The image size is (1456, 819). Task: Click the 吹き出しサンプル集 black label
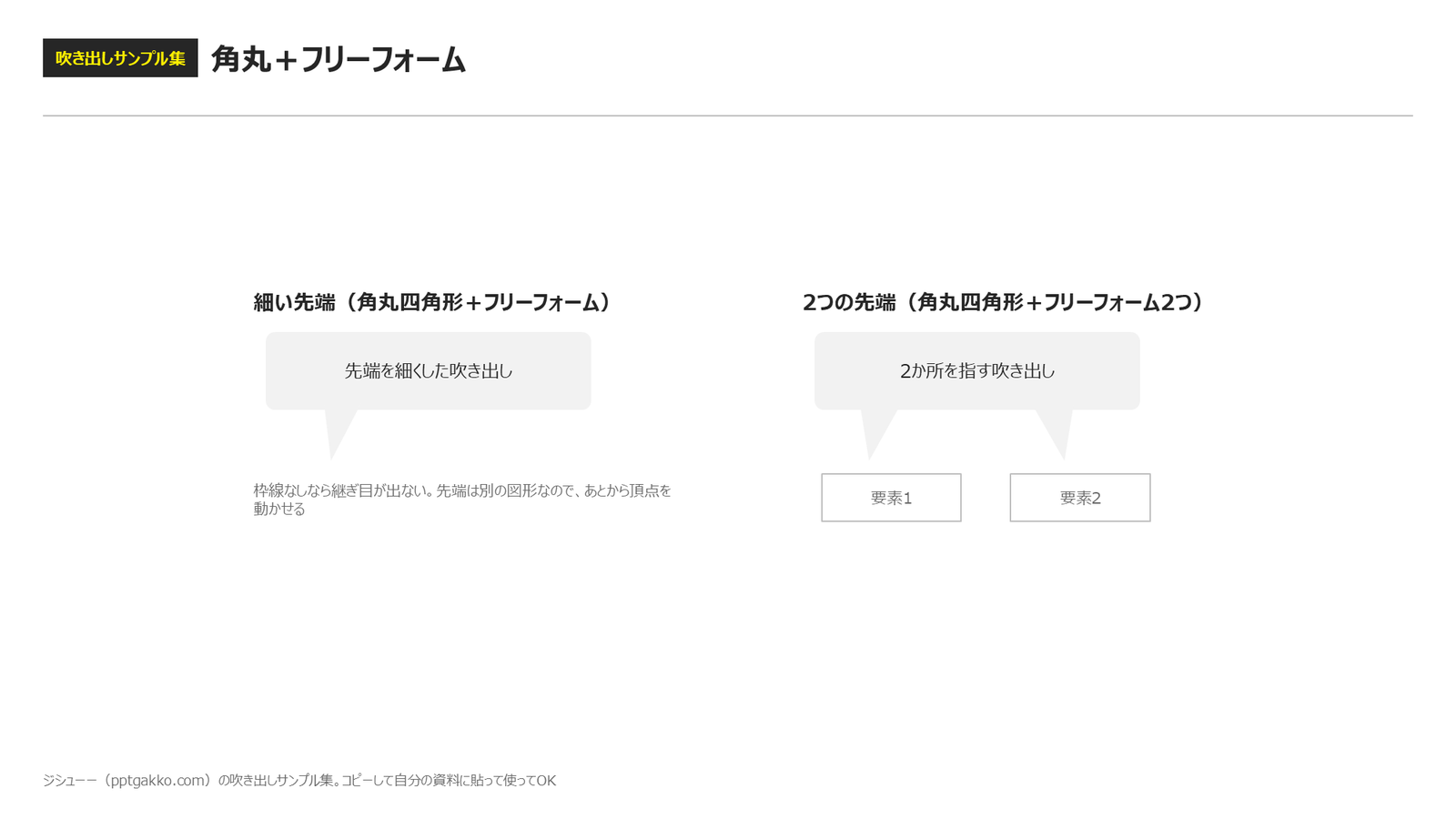(x=120, y=58)
